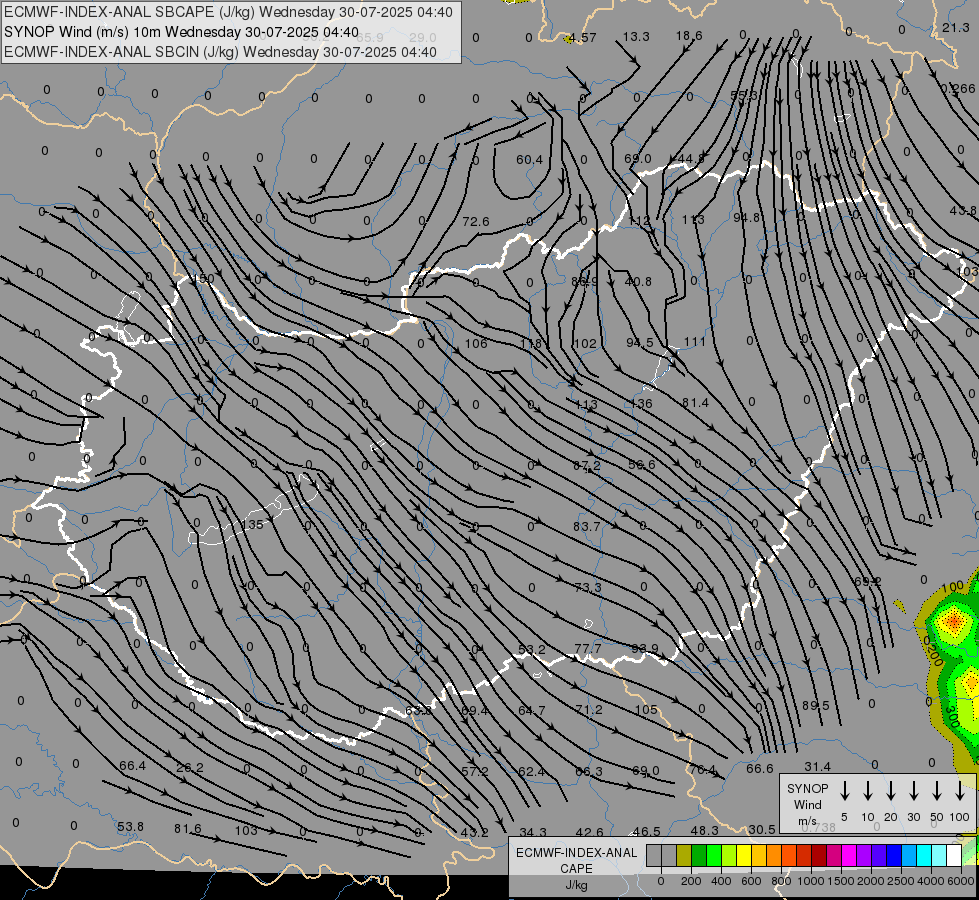Click the 6000 tick label on color scale
Image resolution: width=979 pixels, height=900 pixels.
pos(962,881)
